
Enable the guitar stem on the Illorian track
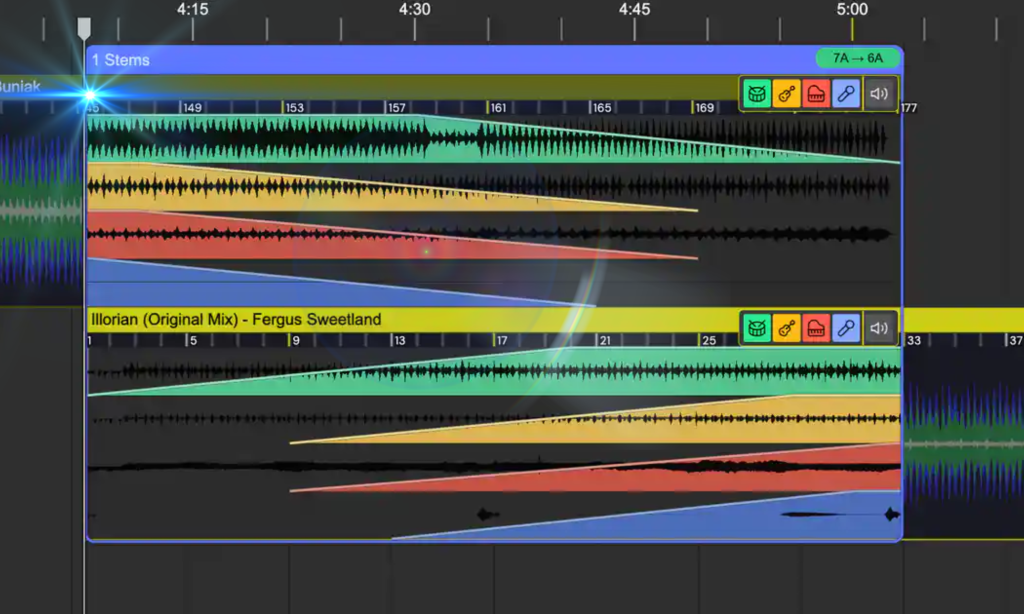(787, 327)
